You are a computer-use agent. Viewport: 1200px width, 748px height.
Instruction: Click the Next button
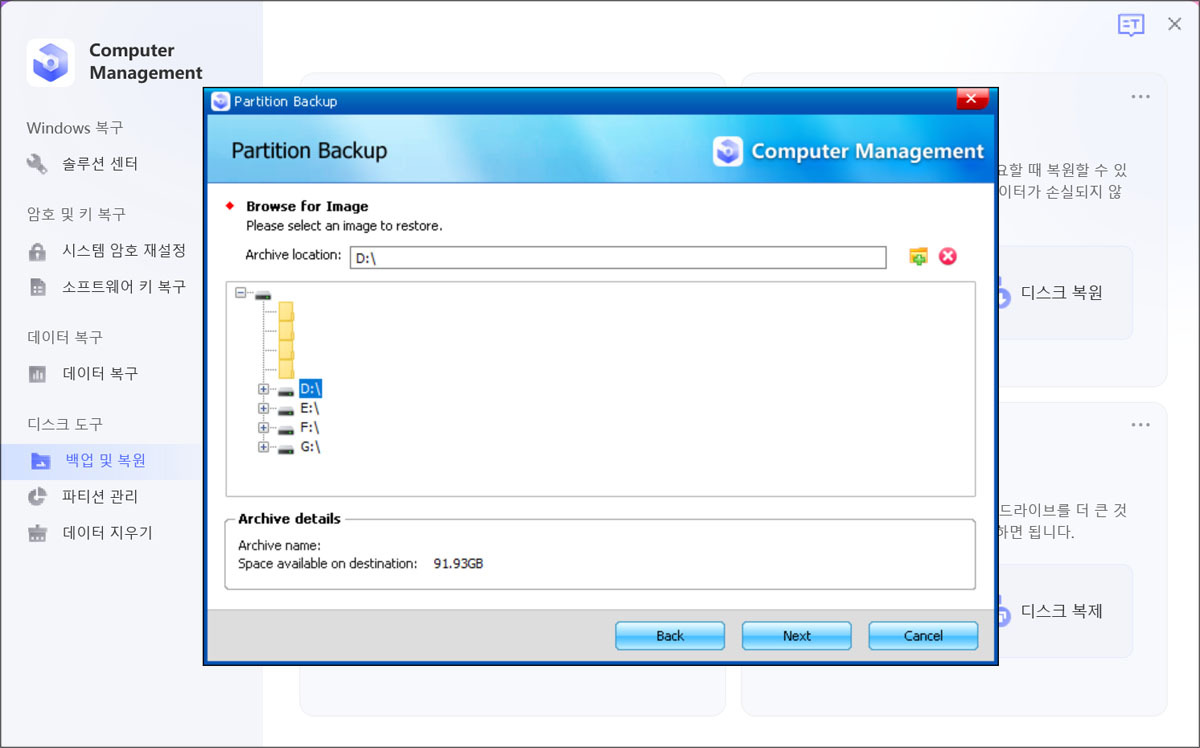coord(797,636)
